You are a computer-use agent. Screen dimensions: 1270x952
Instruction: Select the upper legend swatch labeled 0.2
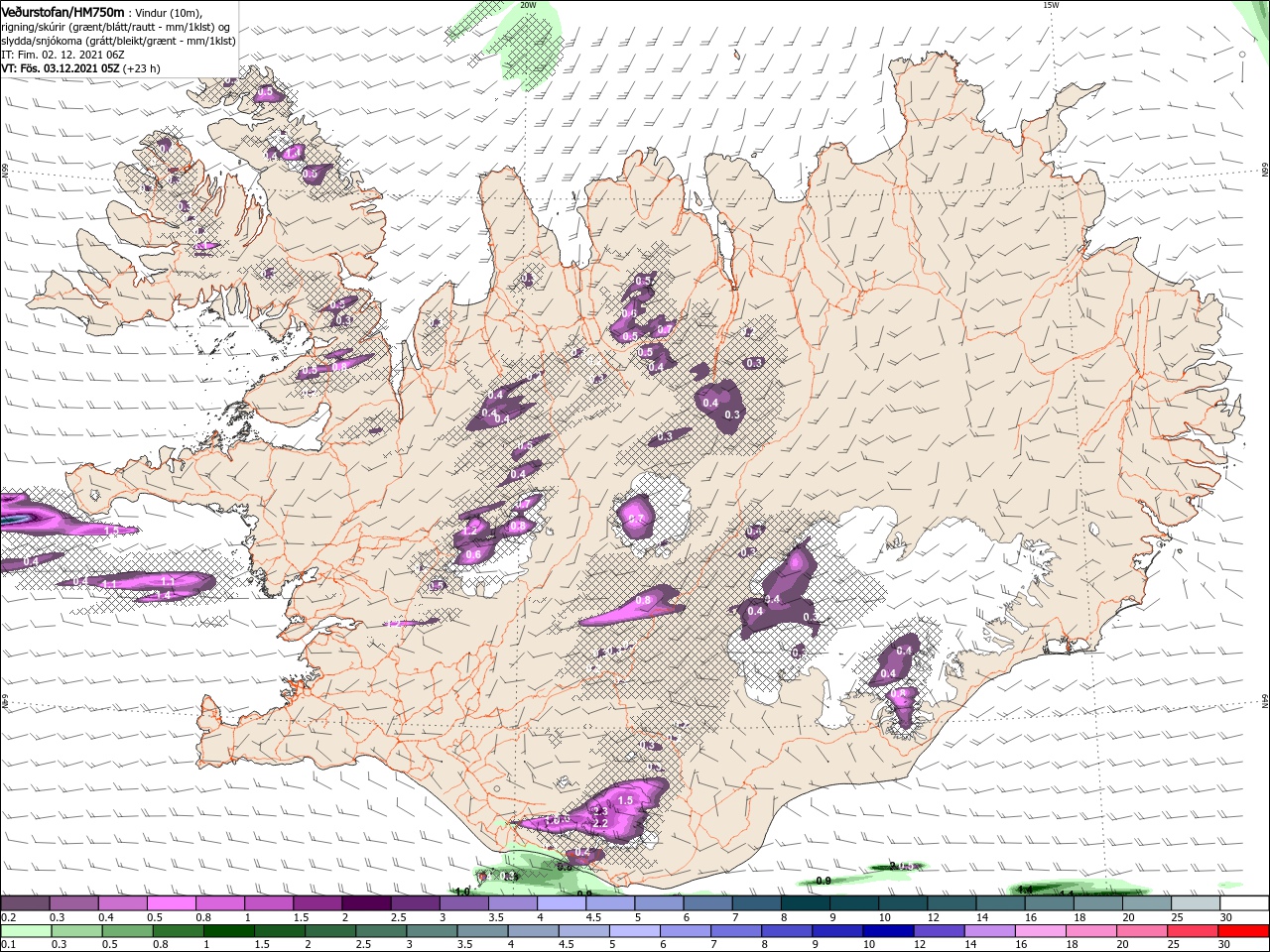point(25,903)
